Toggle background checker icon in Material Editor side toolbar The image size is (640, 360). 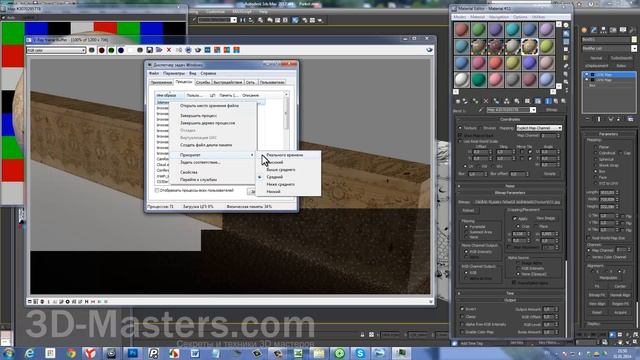point(566,42)
